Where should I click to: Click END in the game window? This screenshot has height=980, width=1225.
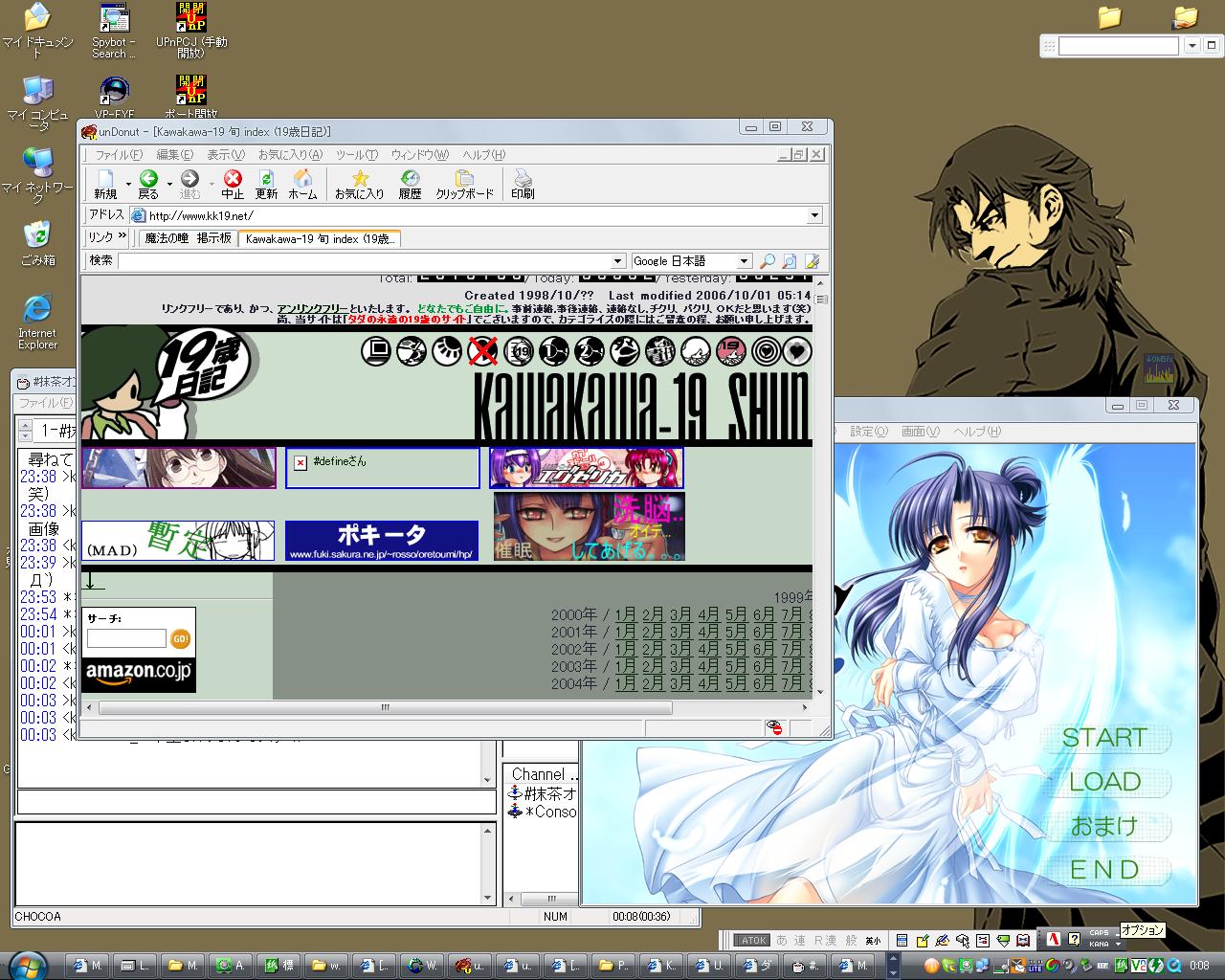[x=1104, y=870]
